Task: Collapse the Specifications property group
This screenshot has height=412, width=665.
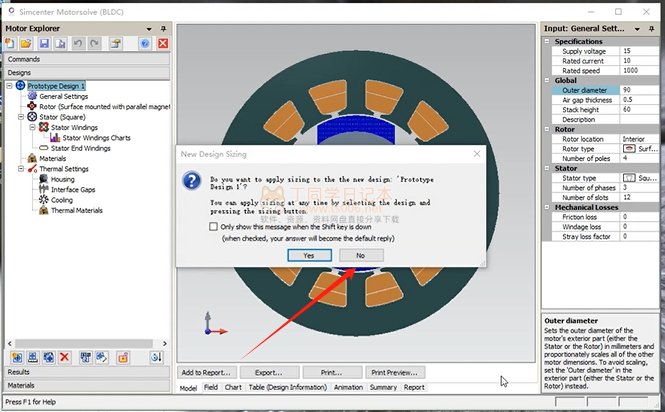Action: (x=547, y=41)
